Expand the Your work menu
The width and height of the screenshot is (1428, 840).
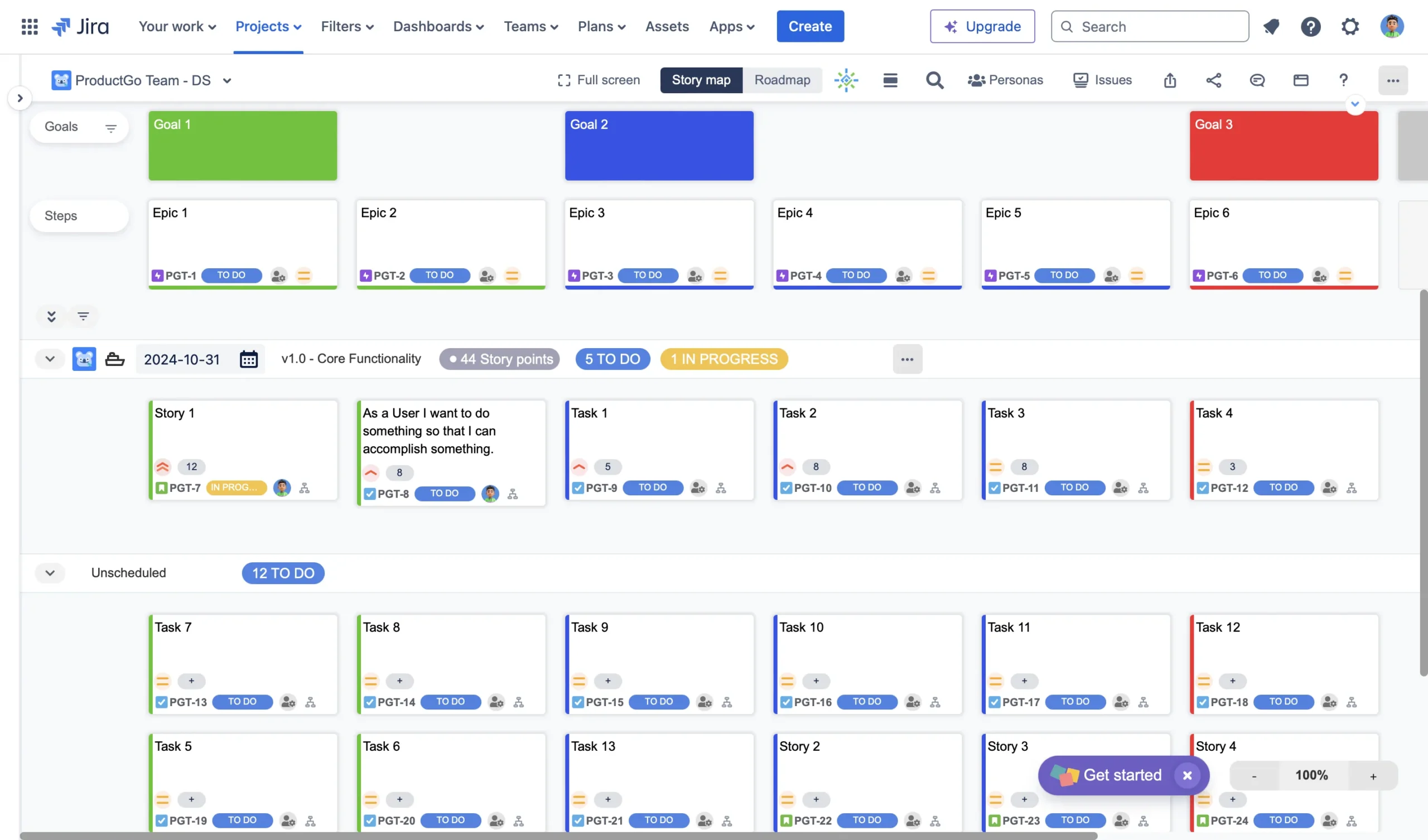(177, 27)
